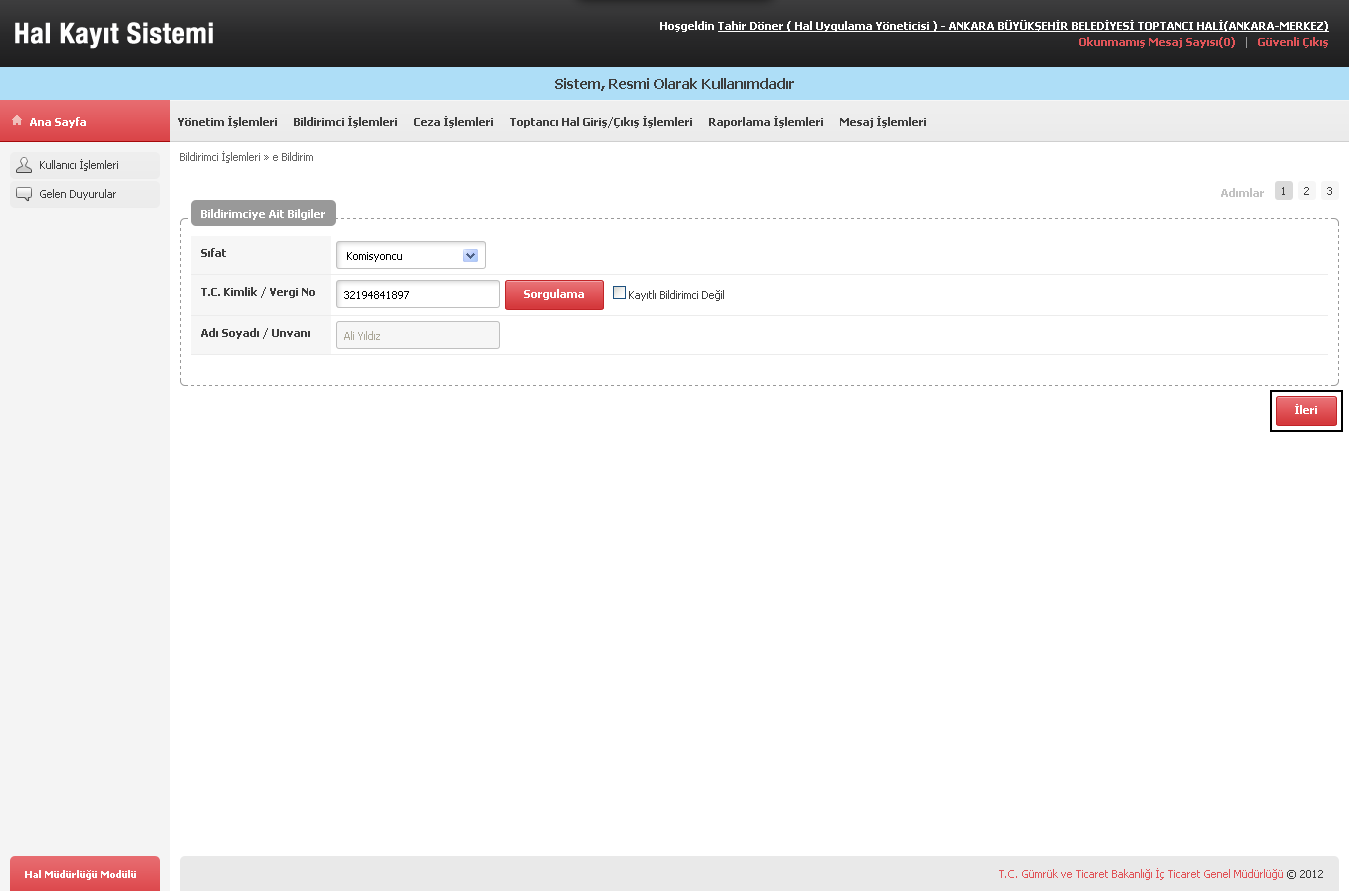Click the Bildirimci İşlemleri » e Bildirim breadcrumb

(x=246, y=158)
